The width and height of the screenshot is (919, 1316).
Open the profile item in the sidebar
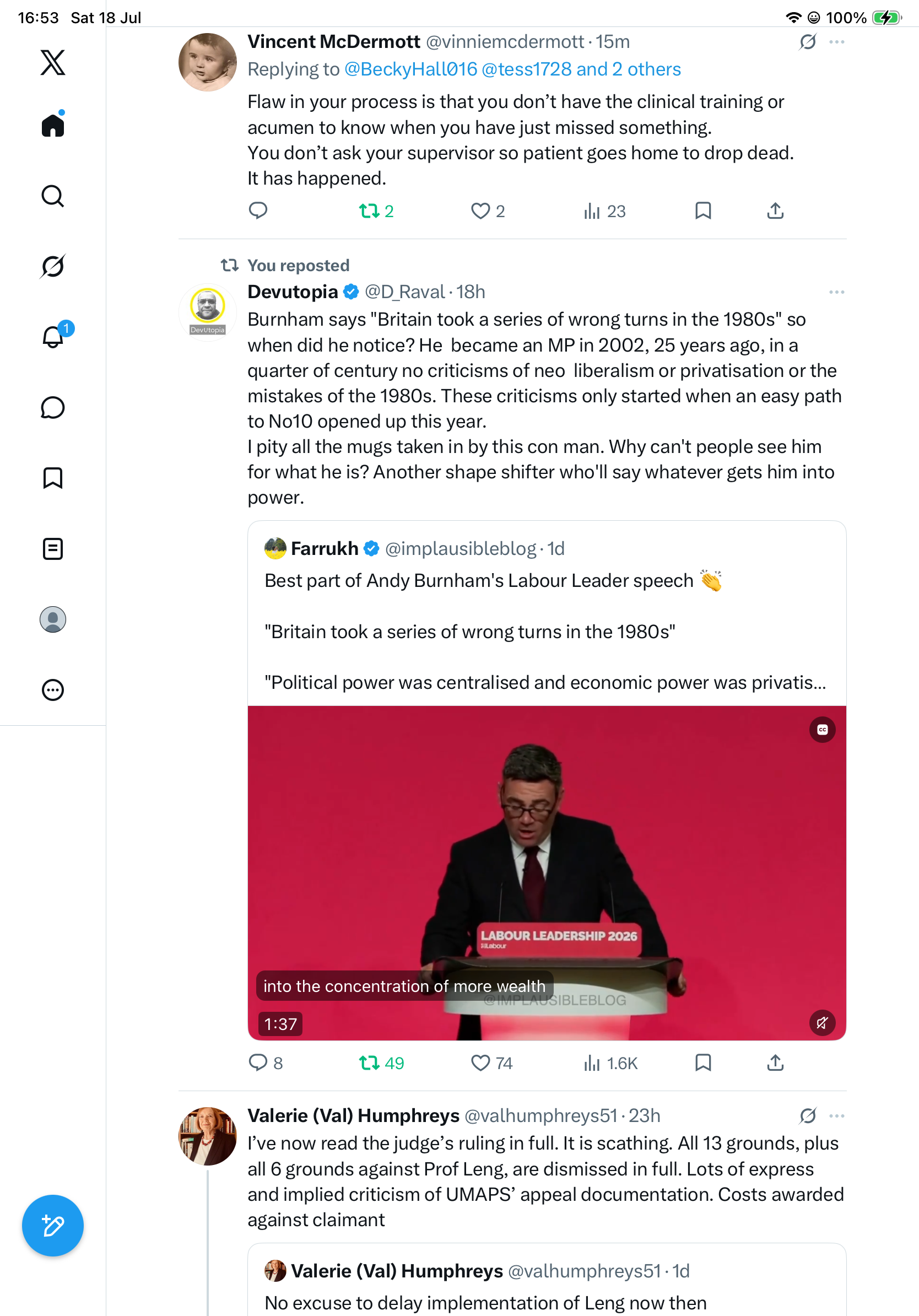point(53,619)
